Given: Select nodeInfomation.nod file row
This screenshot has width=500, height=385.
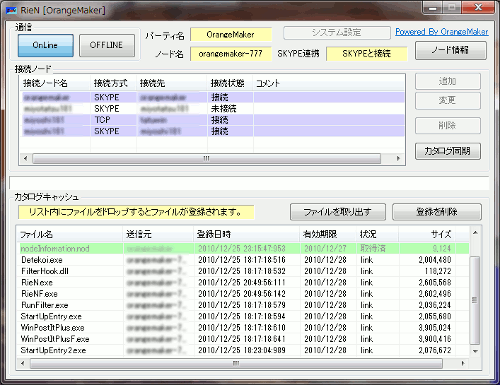Looking at the screenshot, I should [x=243, y=249].
